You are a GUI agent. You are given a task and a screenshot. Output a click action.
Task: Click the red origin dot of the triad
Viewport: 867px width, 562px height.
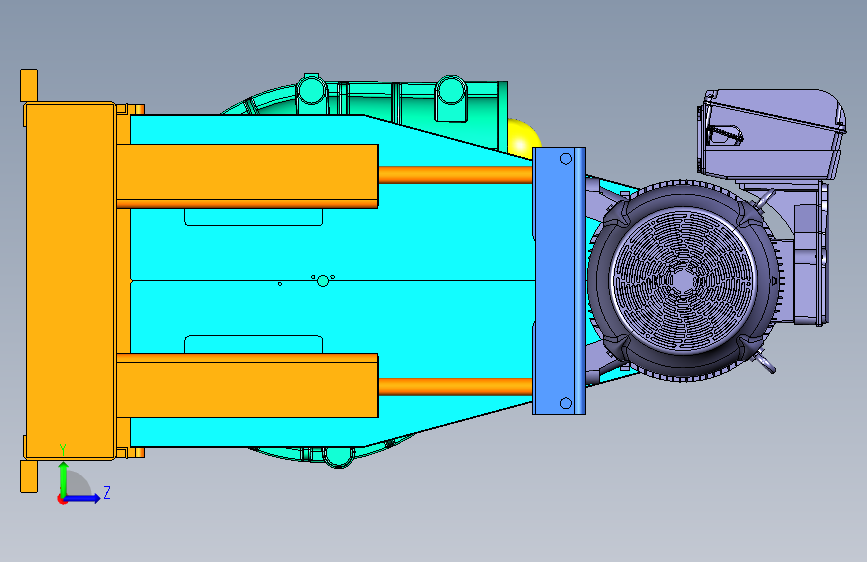62,499
